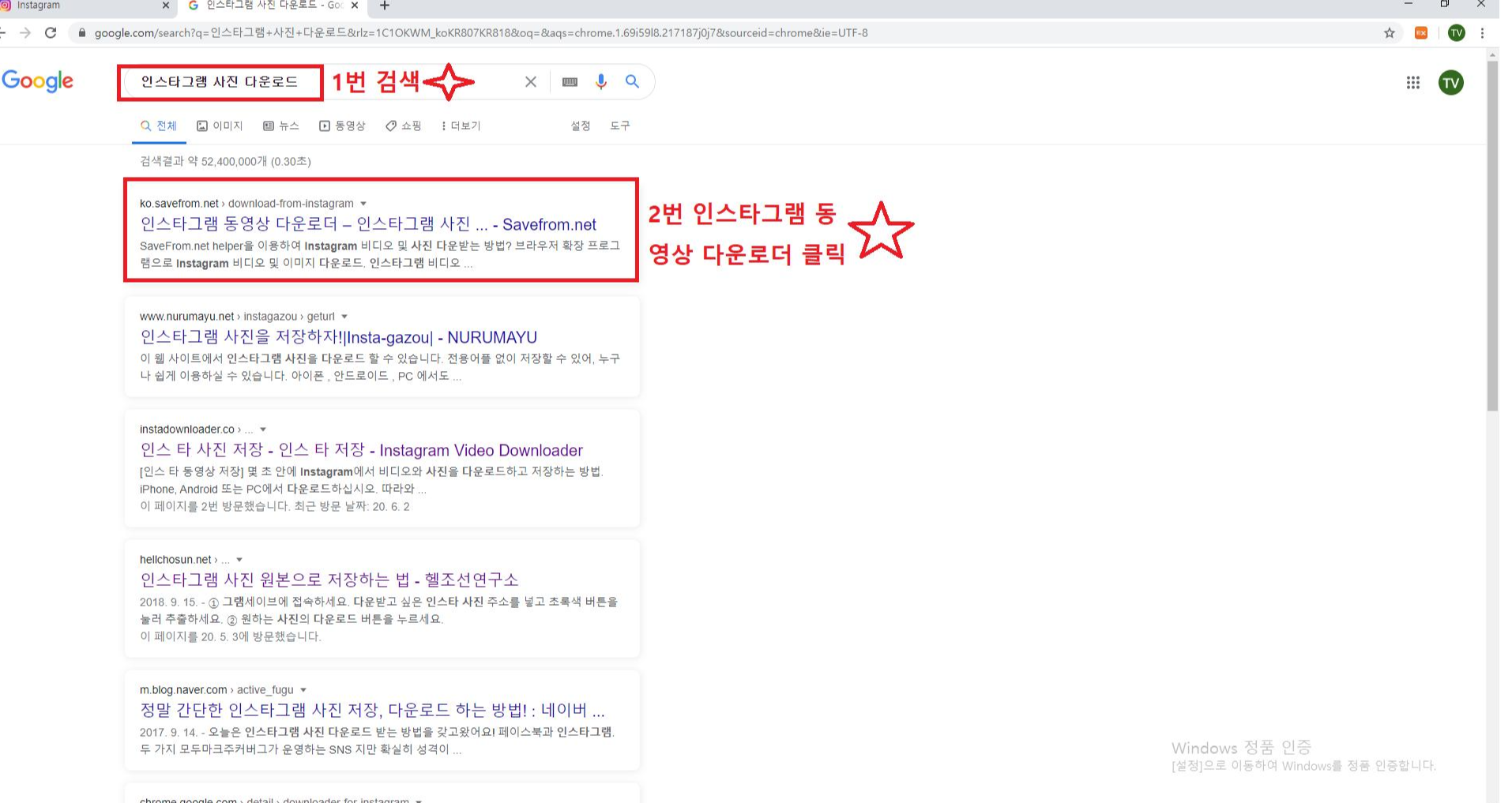
Task: Expand the arrow beside m.blog.naver.com URL
Action: 303,690
